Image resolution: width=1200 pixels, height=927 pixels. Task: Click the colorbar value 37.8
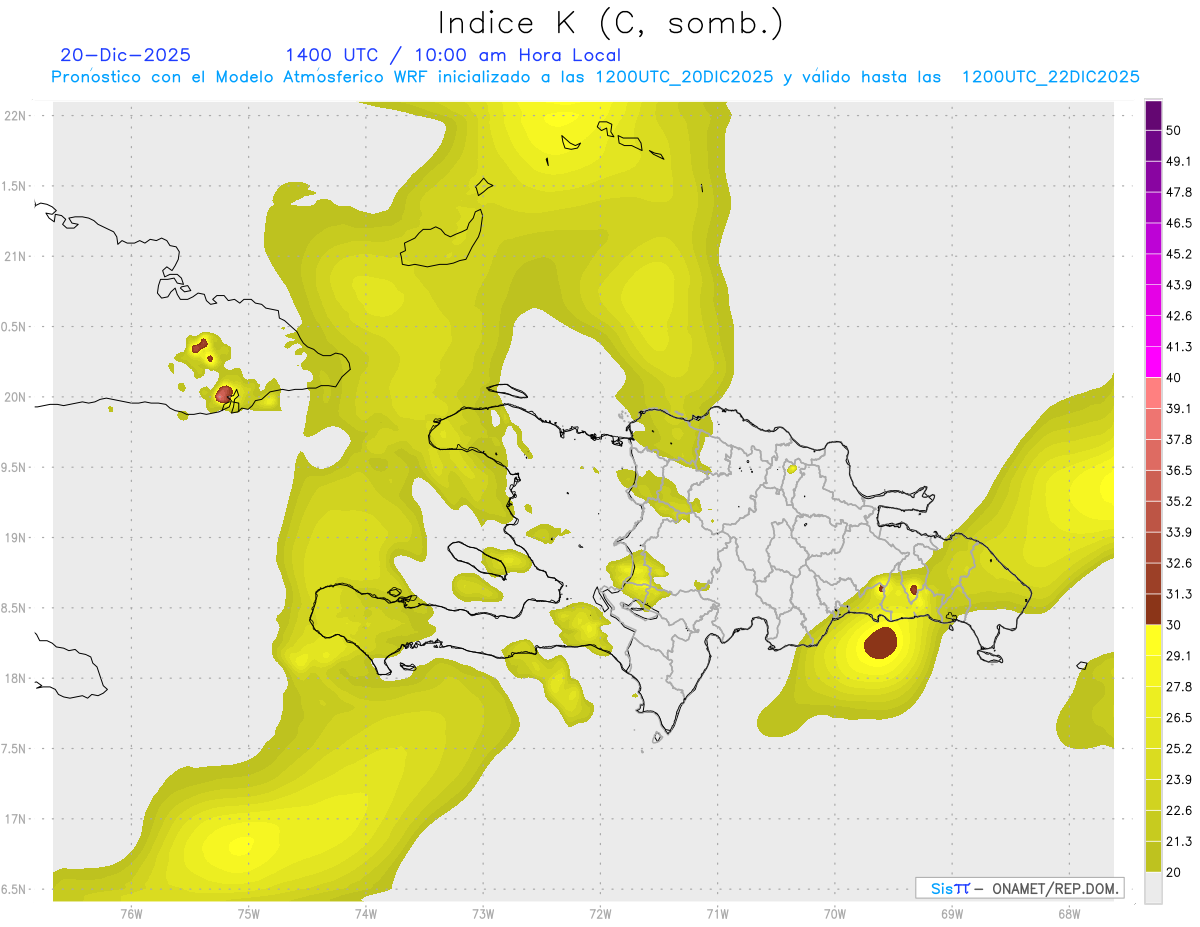(1179, 439)
